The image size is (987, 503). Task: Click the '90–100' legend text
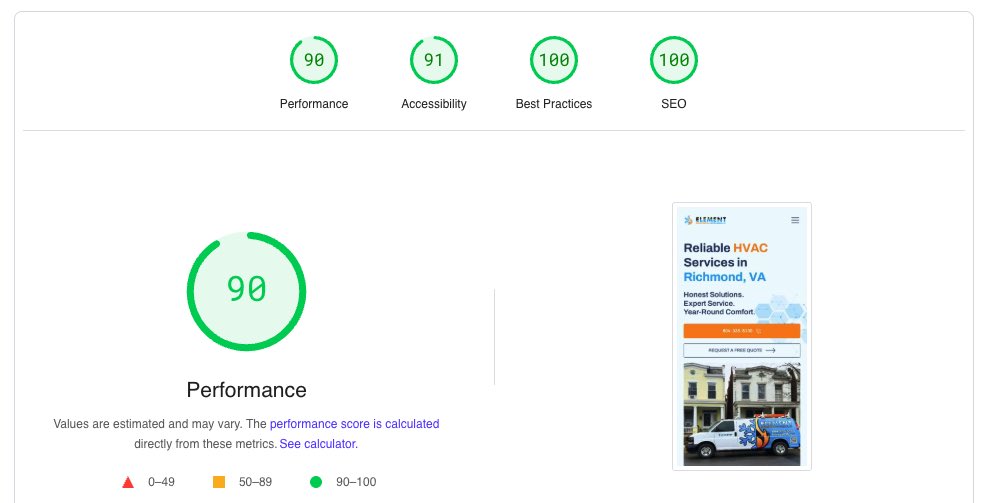356,482
